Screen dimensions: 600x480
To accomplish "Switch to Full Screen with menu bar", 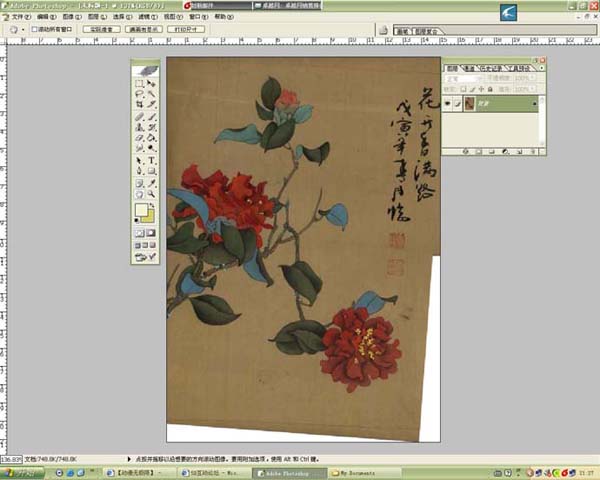I will pyautogui.click(x=145, y=245).
